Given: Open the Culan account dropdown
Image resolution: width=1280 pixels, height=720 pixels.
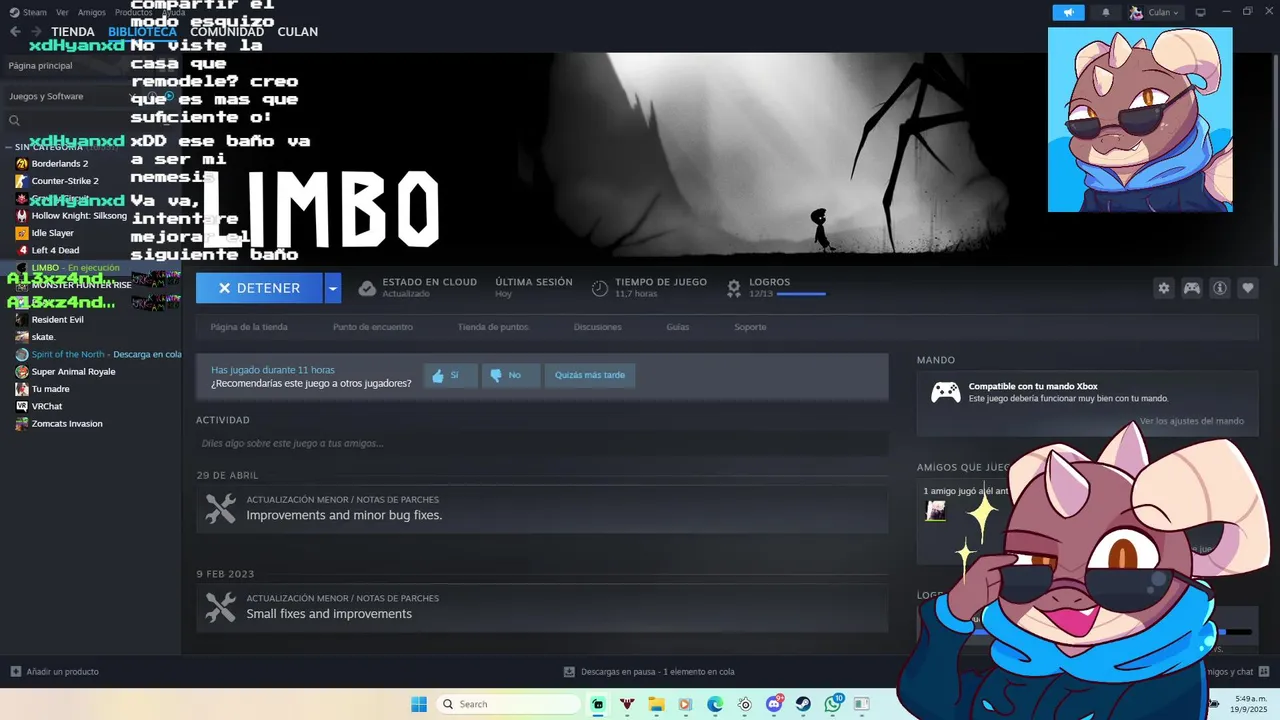Looking at the screenshot, I should (x=1154, y=12).
